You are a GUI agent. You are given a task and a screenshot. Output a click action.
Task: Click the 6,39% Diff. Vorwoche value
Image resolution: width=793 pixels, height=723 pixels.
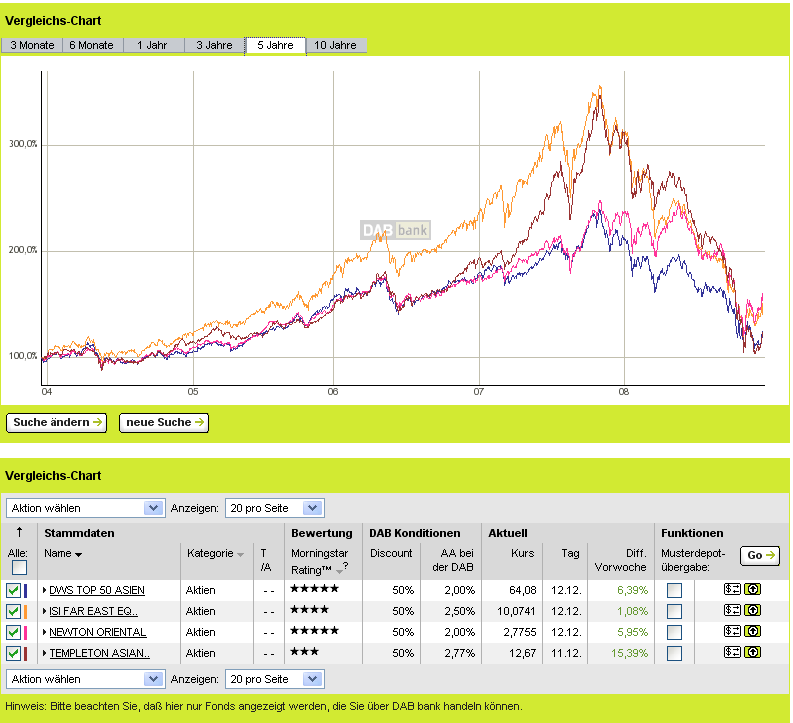(632, 590)
